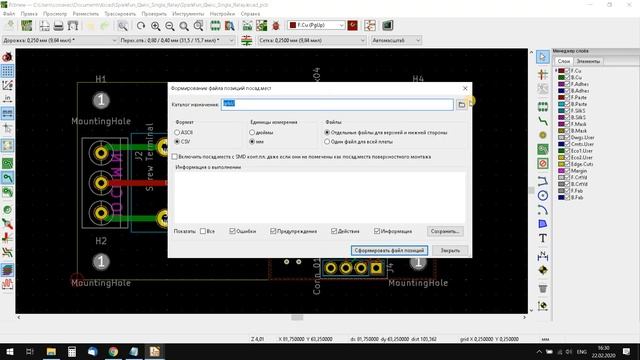This screenshot has height=360, width=640.
Task: Choose one file for whole board radio option
Action: coord(327,142)
